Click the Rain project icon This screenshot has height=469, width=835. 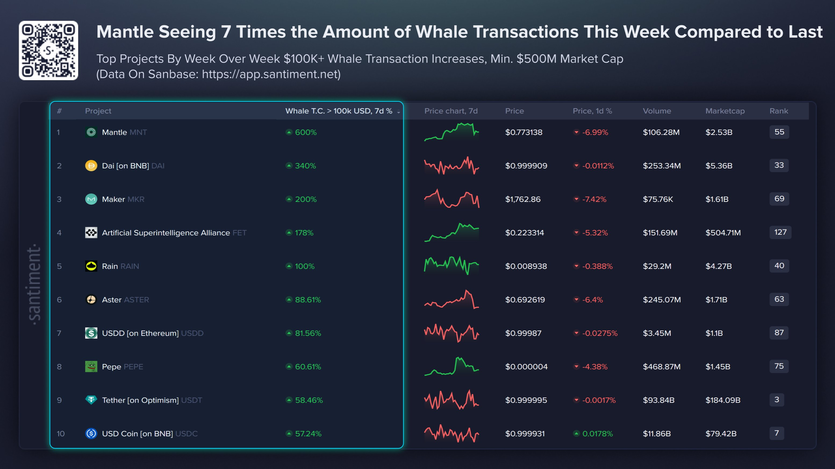(91, 266)
